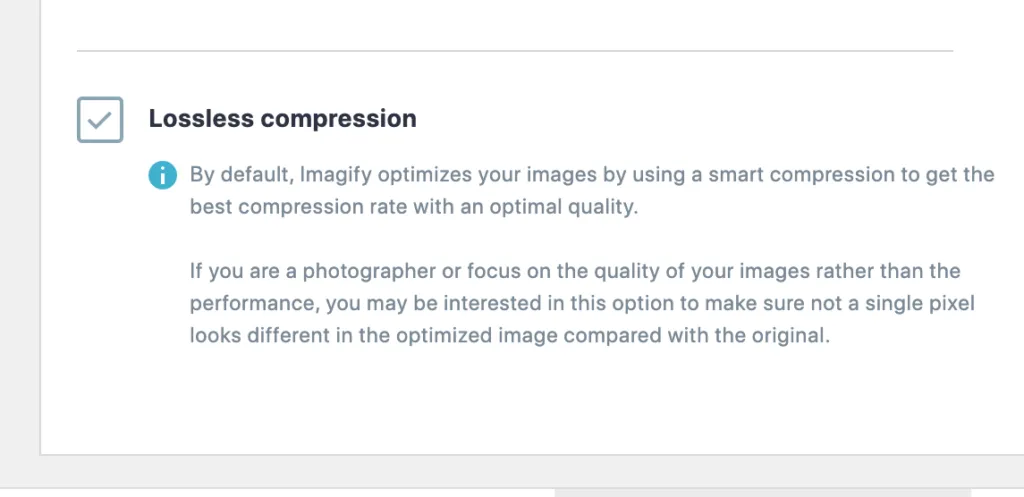Click the phrase "optimized image" in the last line
Viewport: 1024px width, 497px height.
coord(477,336)
